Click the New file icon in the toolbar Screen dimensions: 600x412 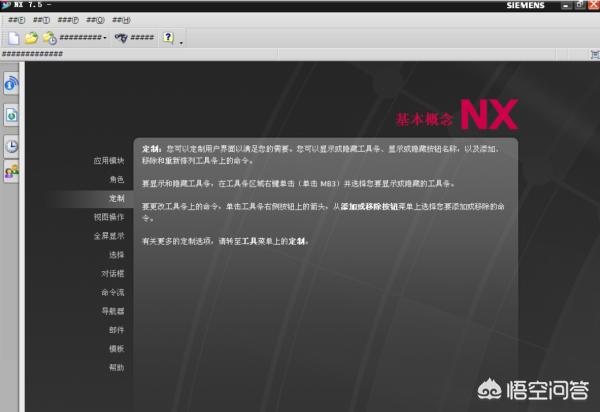[14, 38]
